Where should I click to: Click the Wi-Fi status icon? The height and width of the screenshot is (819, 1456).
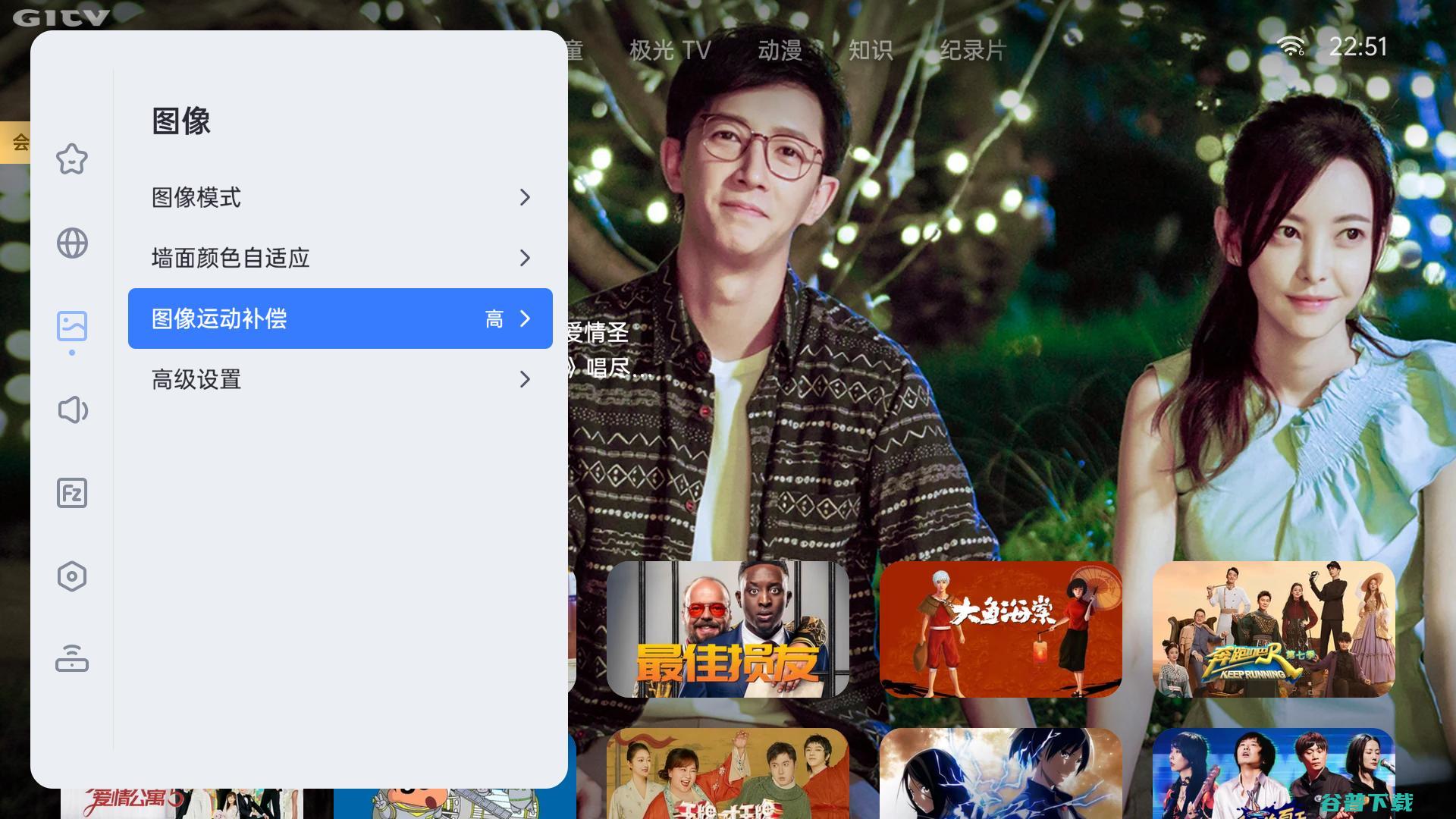tap(1291, 46)
